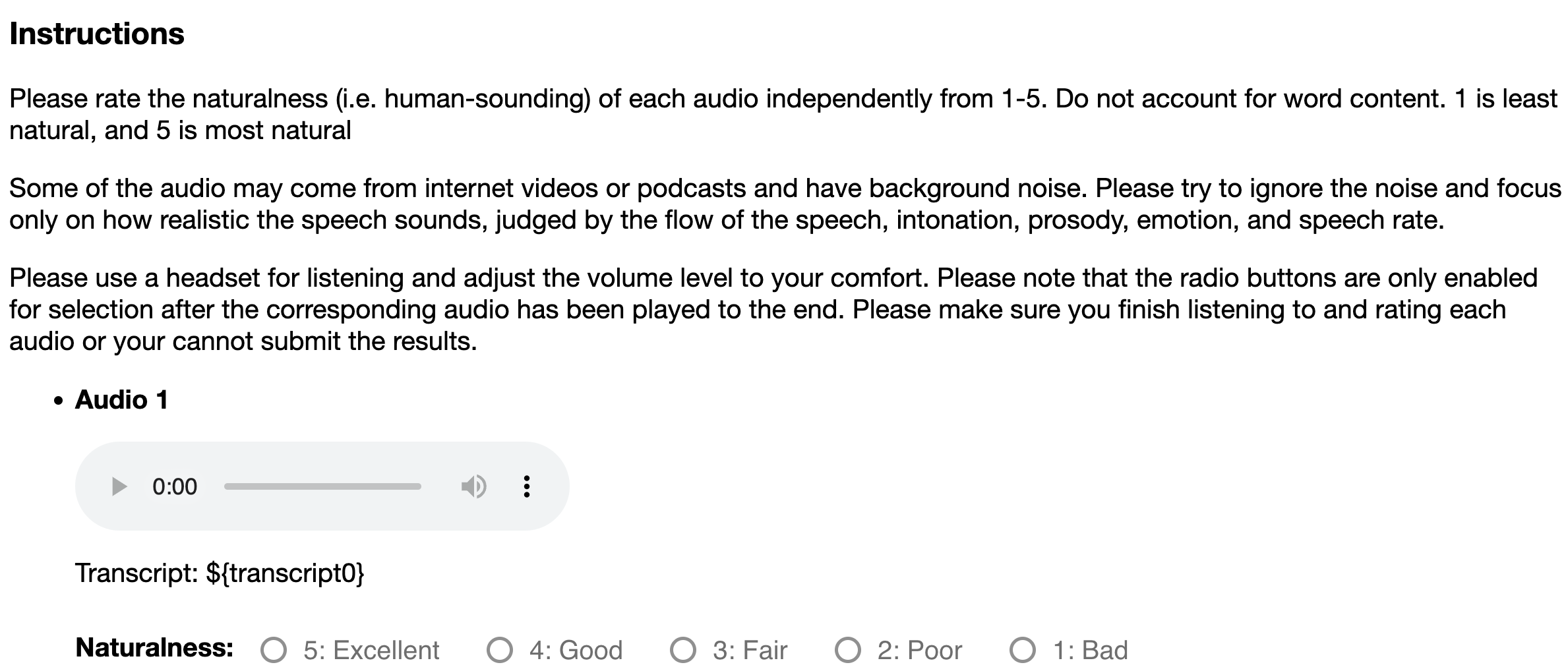Select the 5: Excellent radio button
The width and height of the screenshot is (1568, 671).
click(274, 650)
